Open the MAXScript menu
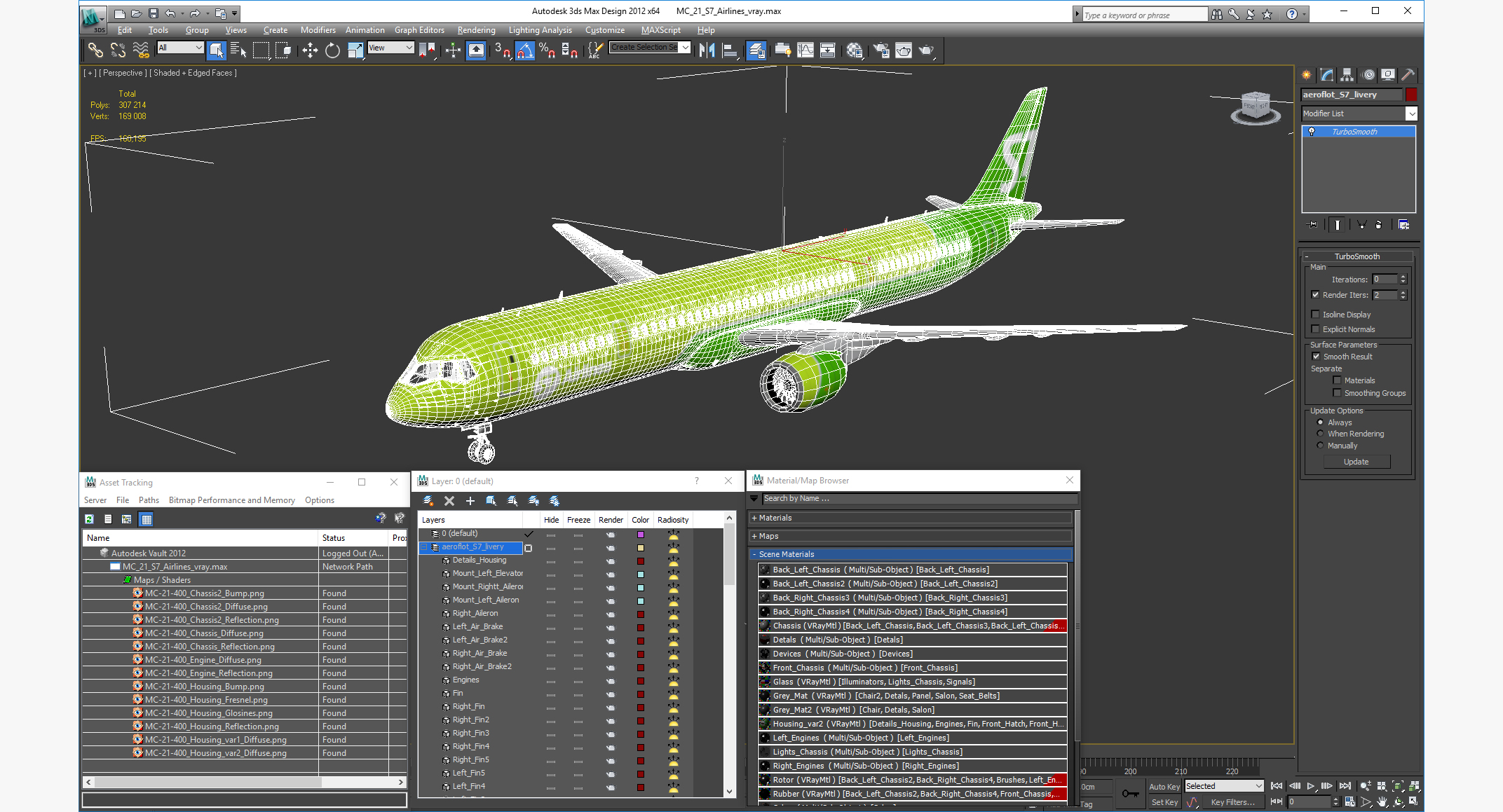The image size is (1503, 812). [x=660, y=30]
